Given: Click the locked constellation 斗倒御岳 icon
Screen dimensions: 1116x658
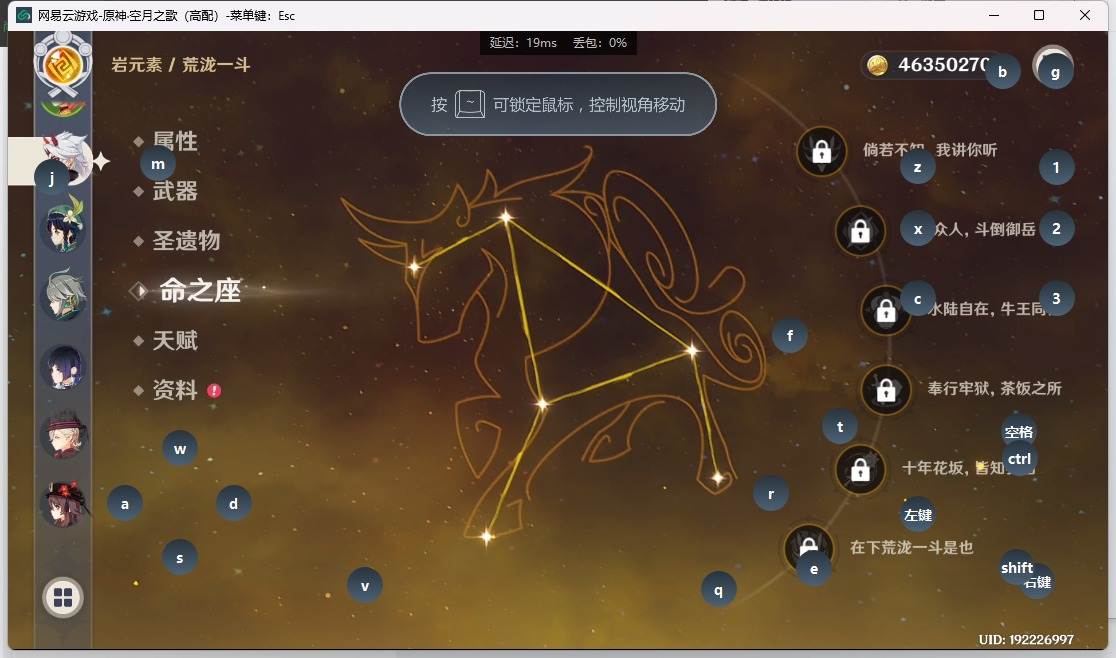Looking at the screenshot, I should pyautogui.click(x=860, y=230).
